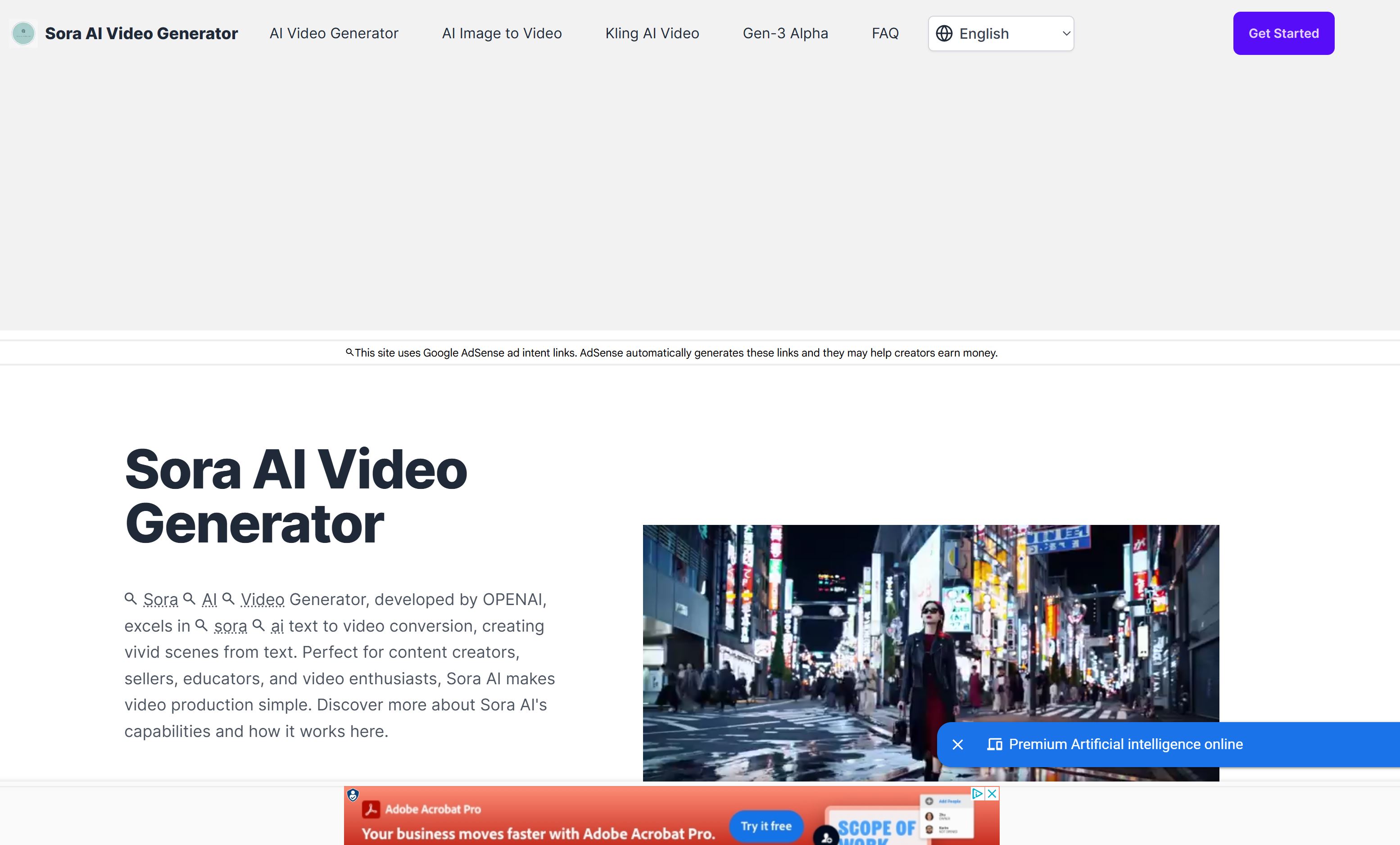Image resolution: width=1400 pixels, height=845 pixels.
Task: Dismiss the Premium Artificial intelligence banner
Action: point(959,745)
